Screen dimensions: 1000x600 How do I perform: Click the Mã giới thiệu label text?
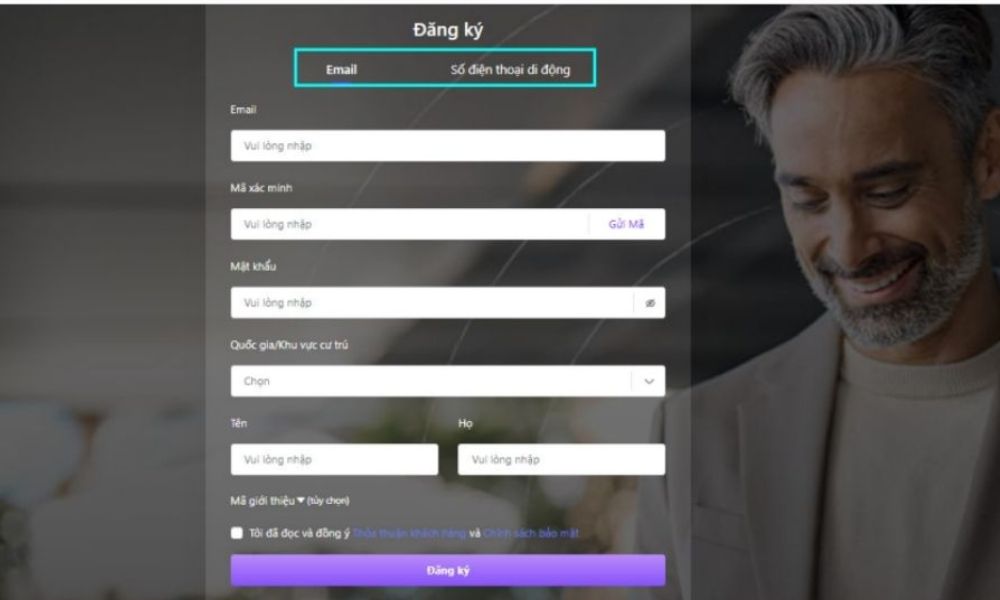pyautogui.click(x=263, y=501)
